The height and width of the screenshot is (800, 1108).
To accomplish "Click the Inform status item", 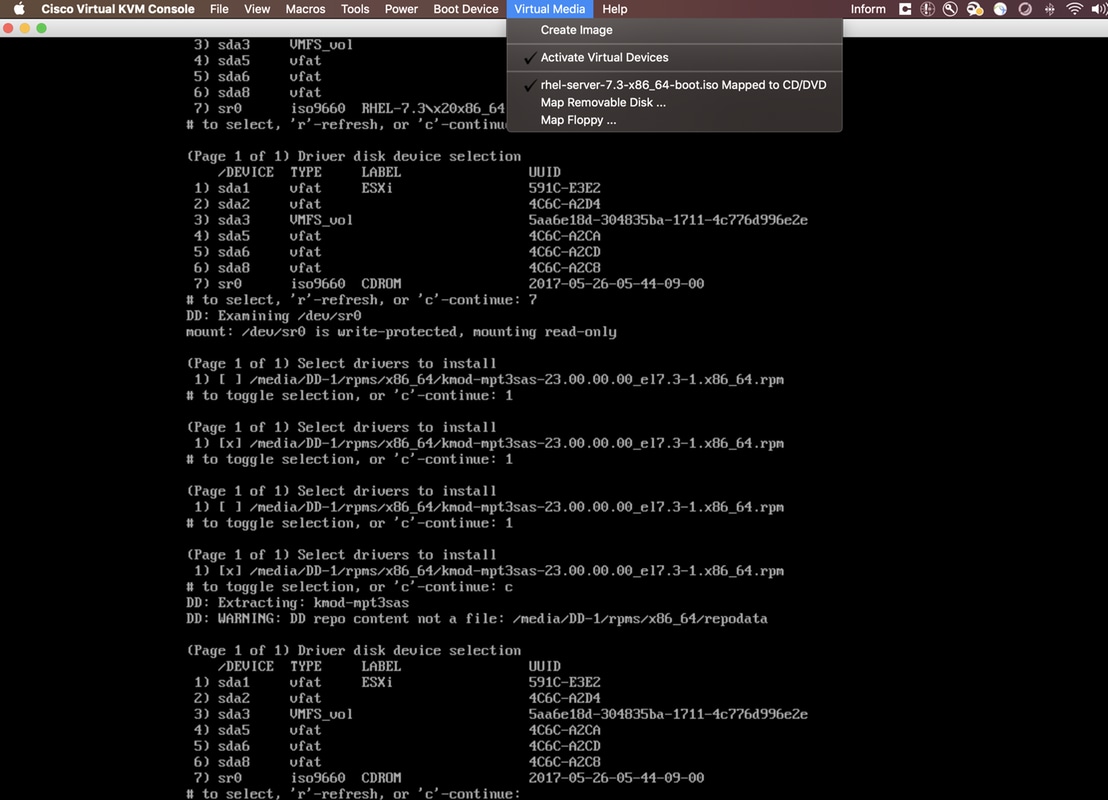I will coord(868,9).
